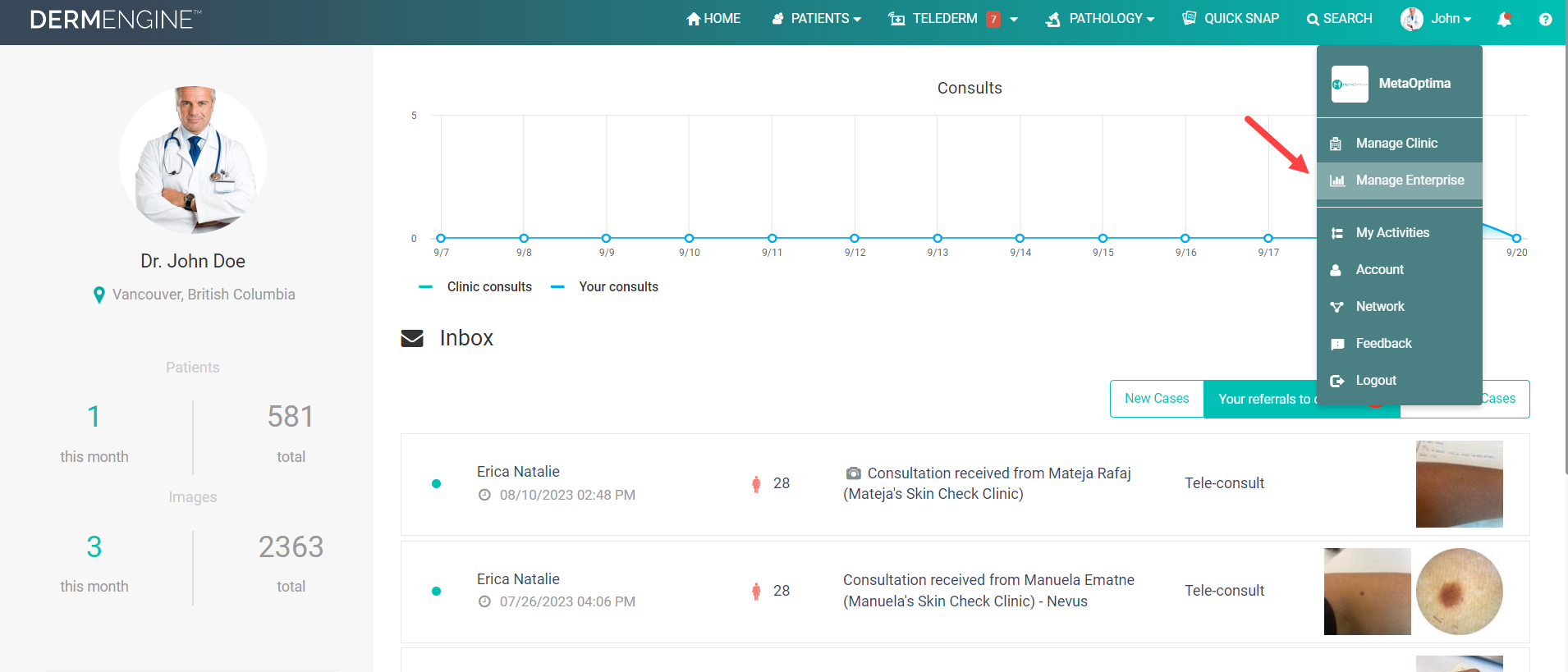Screen dimensions: 1568x672
Task: Click the Dr. John Doe name
Action: pos(193,261)
